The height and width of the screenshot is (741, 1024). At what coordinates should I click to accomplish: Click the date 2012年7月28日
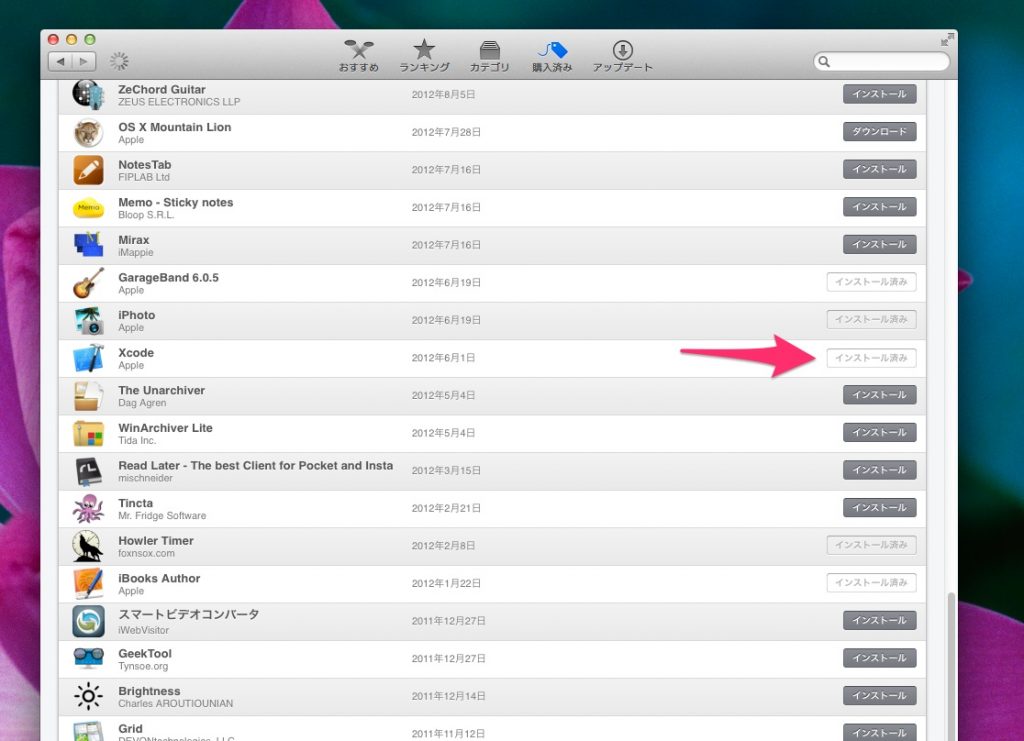point(446,132)
